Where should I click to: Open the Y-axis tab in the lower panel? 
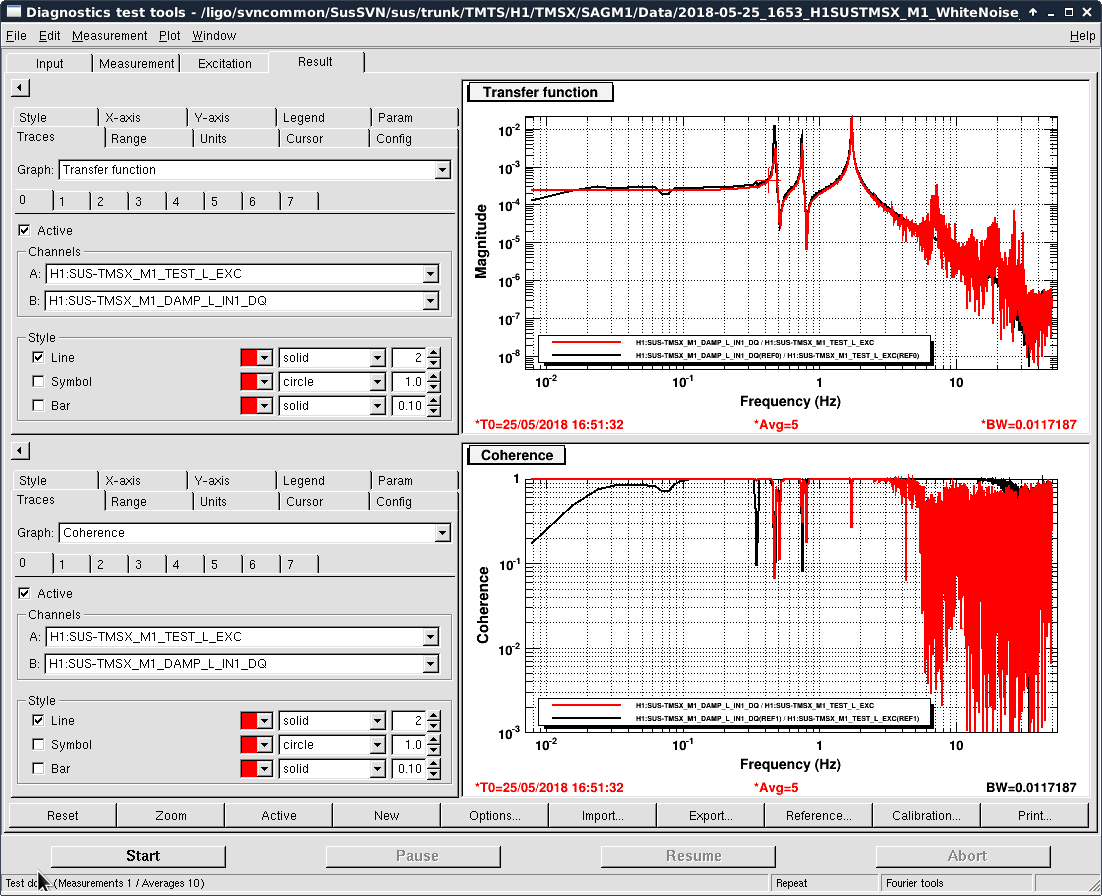click(212, 481)
